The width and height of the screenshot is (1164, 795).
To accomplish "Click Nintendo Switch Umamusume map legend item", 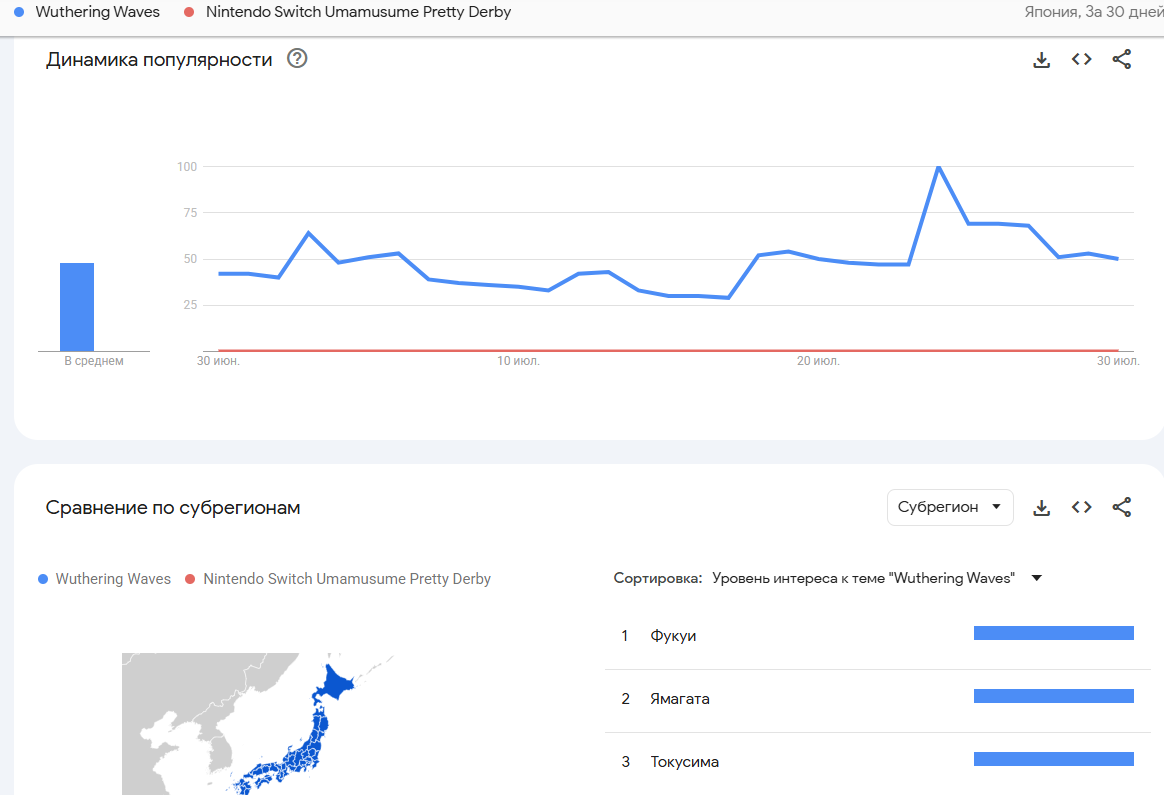I will click(x=346, y=579).
